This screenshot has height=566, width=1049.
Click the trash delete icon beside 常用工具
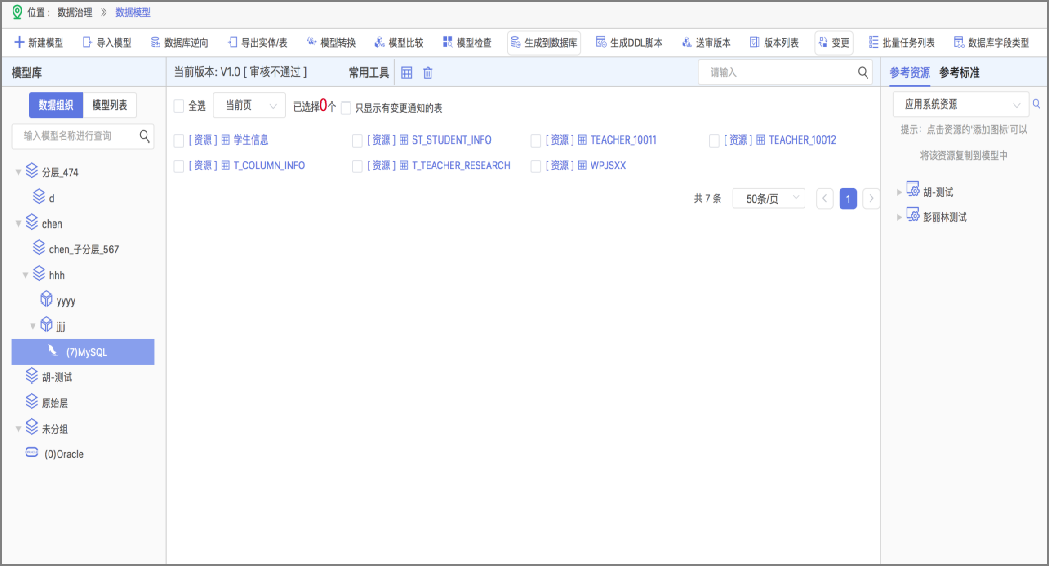click(428, 73)
